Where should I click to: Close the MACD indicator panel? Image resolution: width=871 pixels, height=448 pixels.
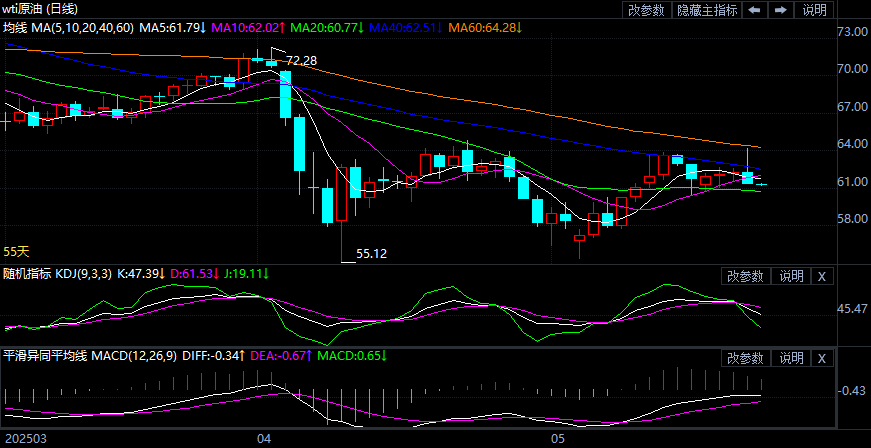[822, 358]
